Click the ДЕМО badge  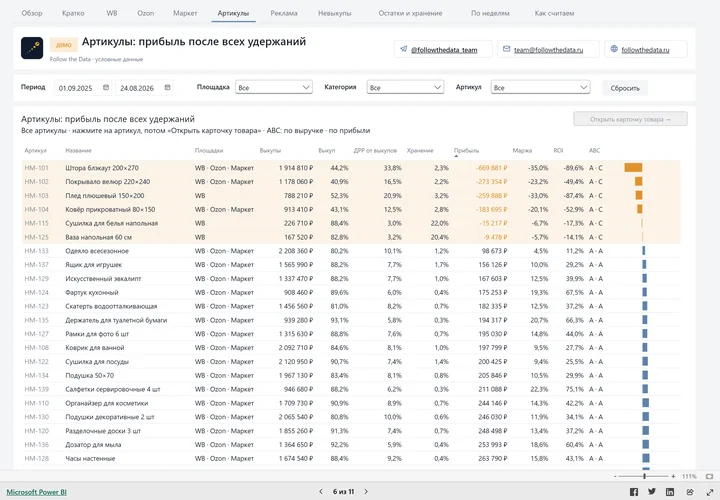point(64,45)
